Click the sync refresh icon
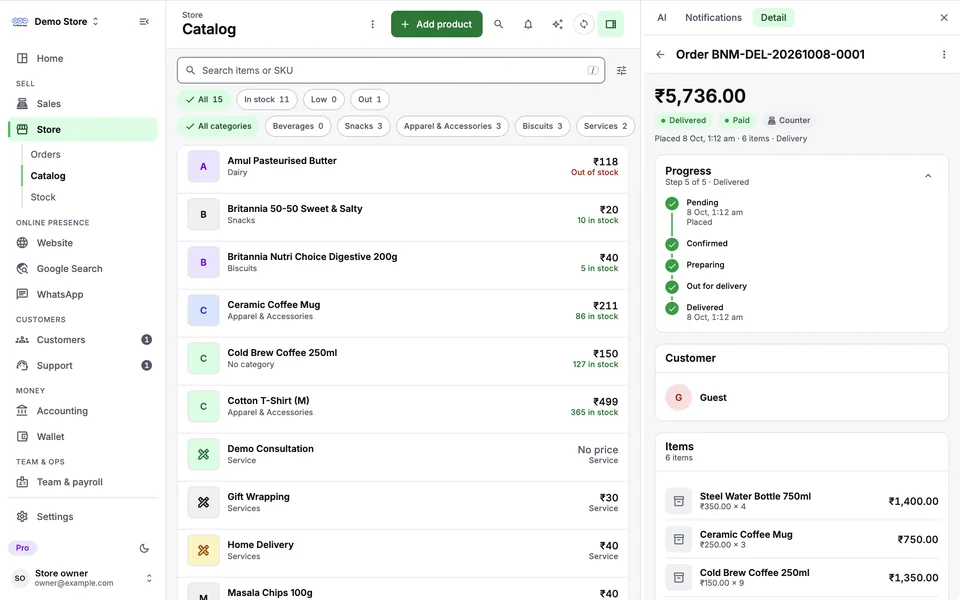960x600 pixels. click(584, 24)
